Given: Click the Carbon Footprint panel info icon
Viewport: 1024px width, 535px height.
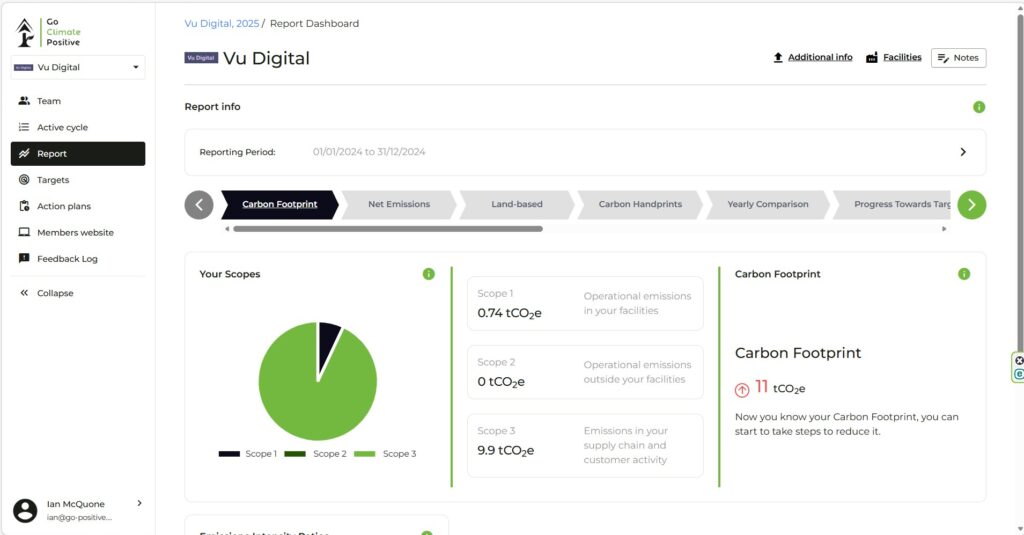Looking at the screenshot, I should coord(964,274).
